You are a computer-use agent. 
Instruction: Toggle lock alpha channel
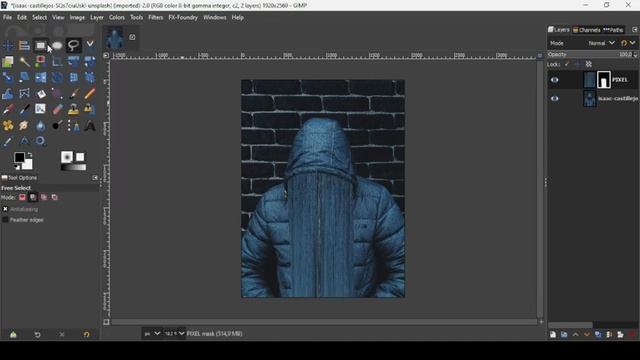589,64
